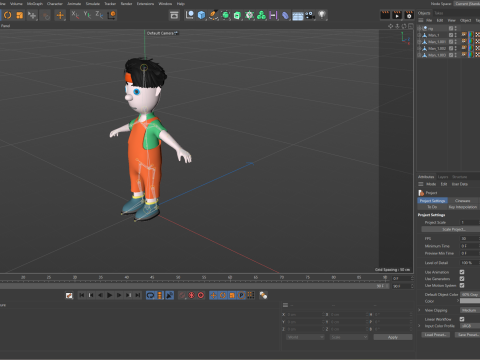The height and width of the screenshot is (360, 480).
Task: Open the Node Space dropdown
Action: coord(467,4)
